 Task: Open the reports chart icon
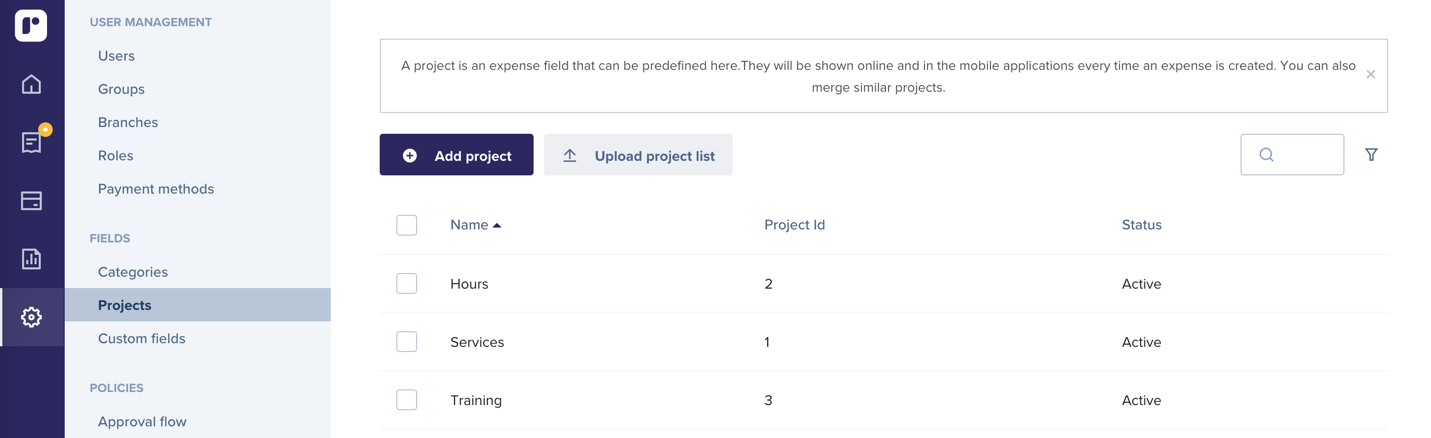point(31,258)
